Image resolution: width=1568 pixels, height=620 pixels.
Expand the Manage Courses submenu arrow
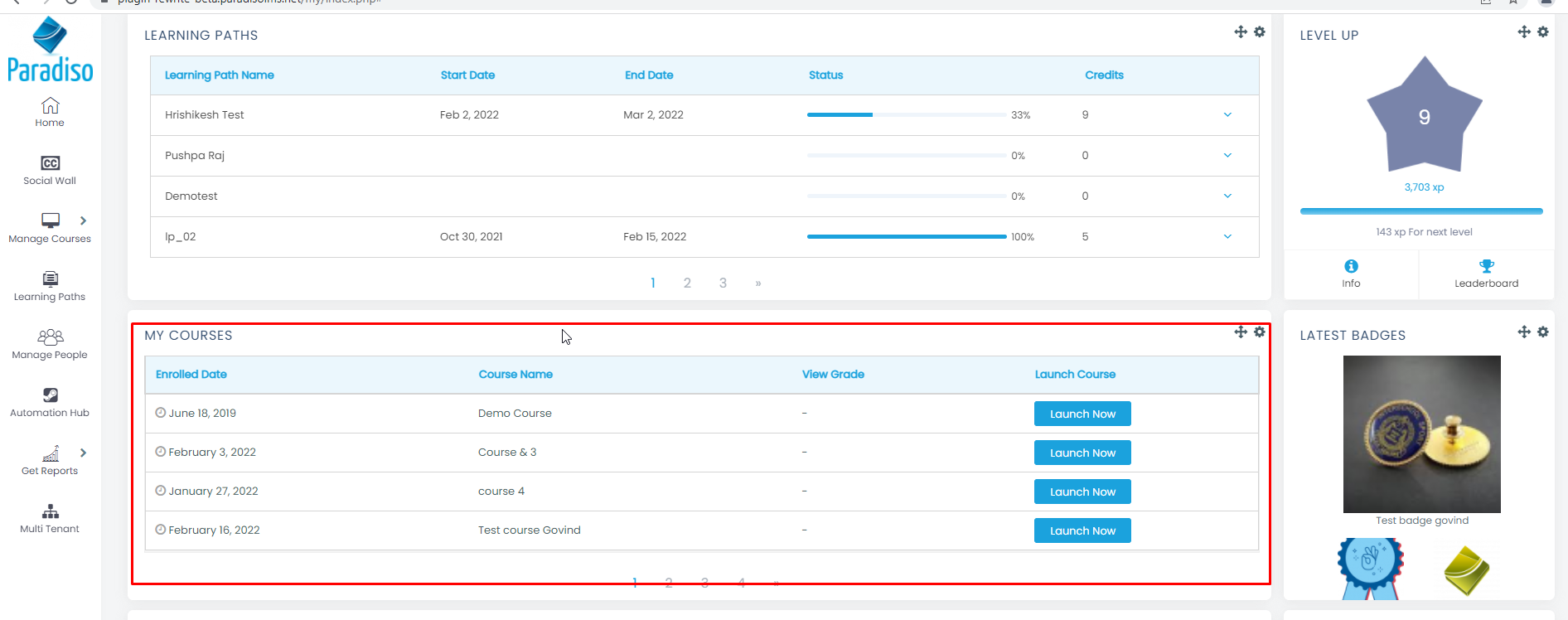click(x=83, y=220)
